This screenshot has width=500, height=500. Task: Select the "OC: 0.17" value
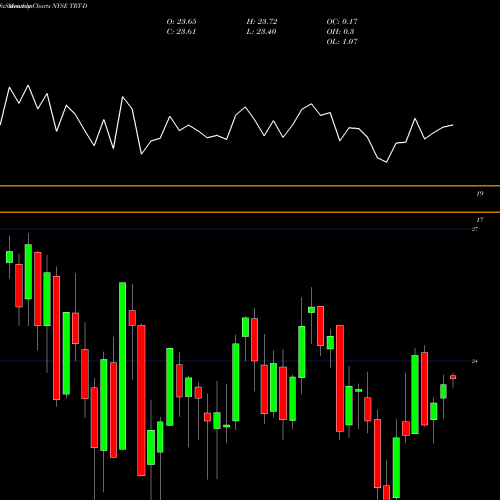click(342, 22)
